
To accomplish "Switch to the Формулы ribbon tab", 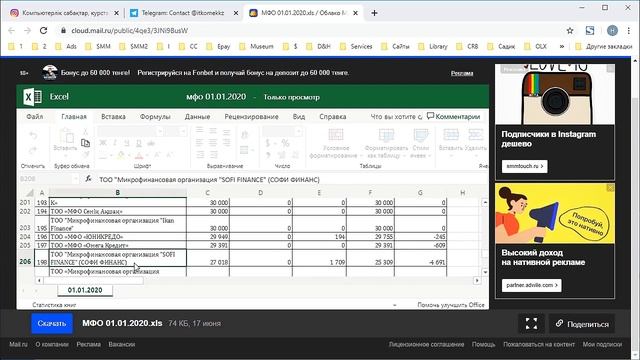I will [155, 116].
